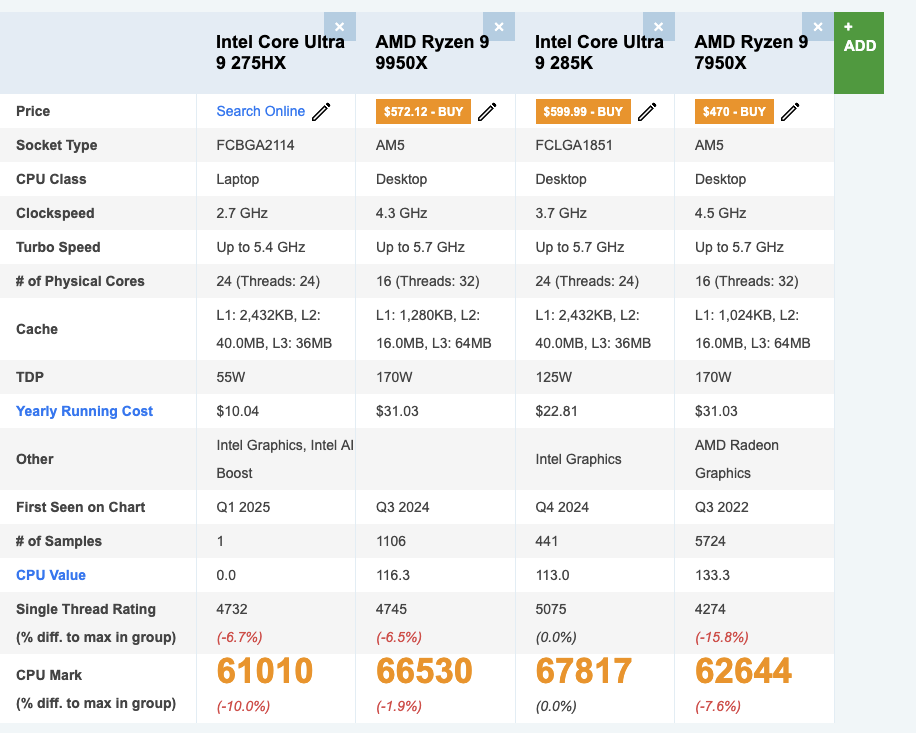The width and height of the screenshot is (916, 733).
Task: Click TDP value 55W
Action: point(231,377)
